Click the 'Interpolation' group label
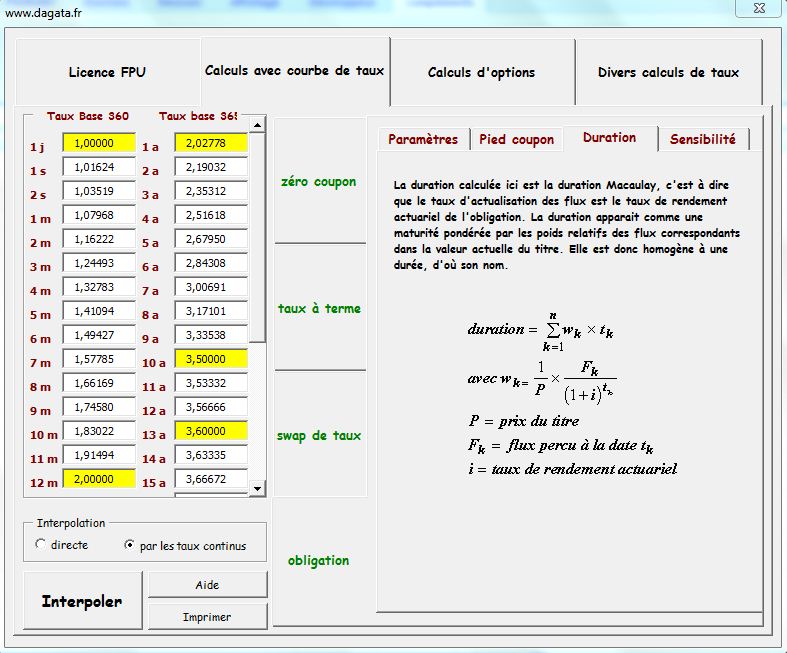This screenshot has height=653, width=787. (x=71, y=523)
